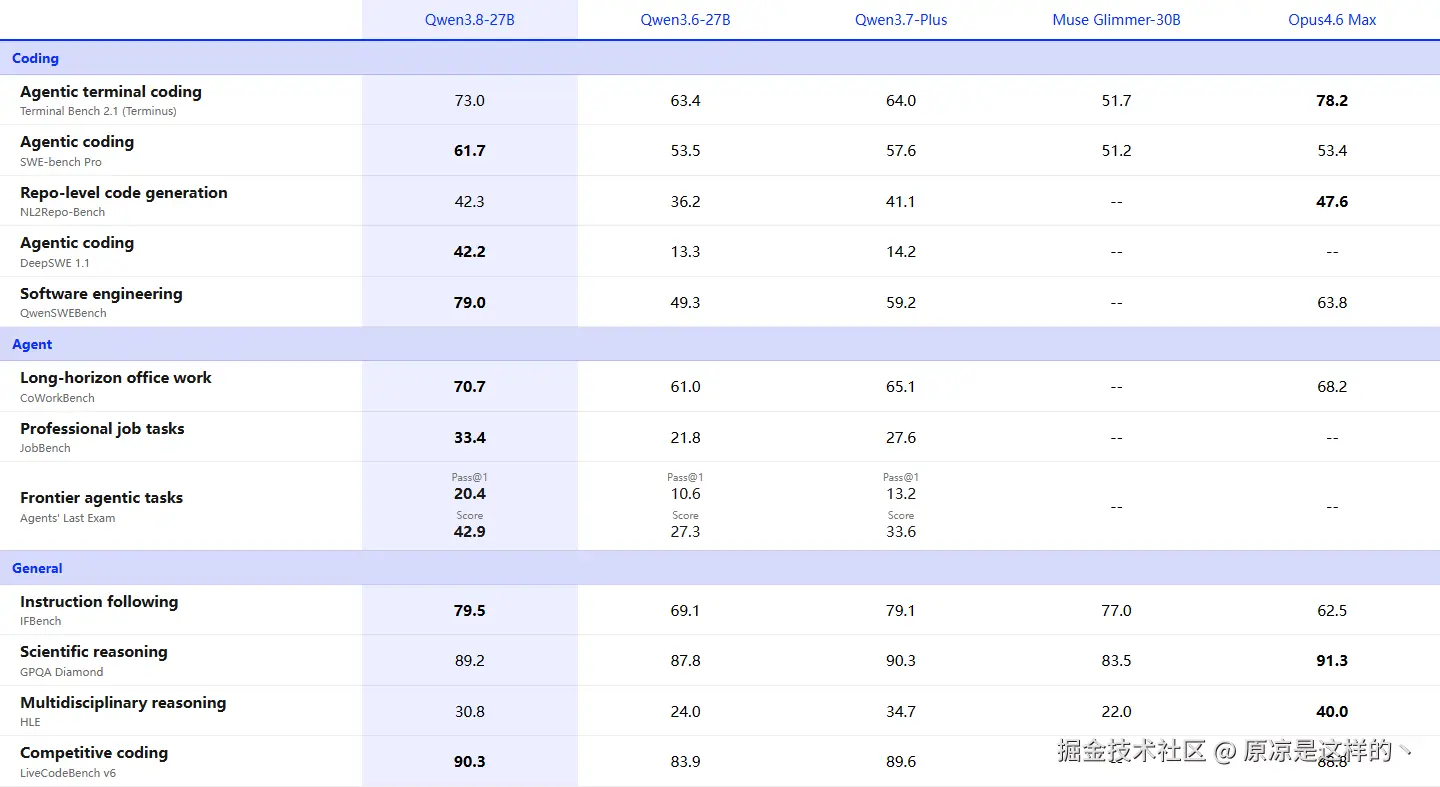Click the 34.7 HLE score
The image size is (1440, 787).
tap(901, 712)
